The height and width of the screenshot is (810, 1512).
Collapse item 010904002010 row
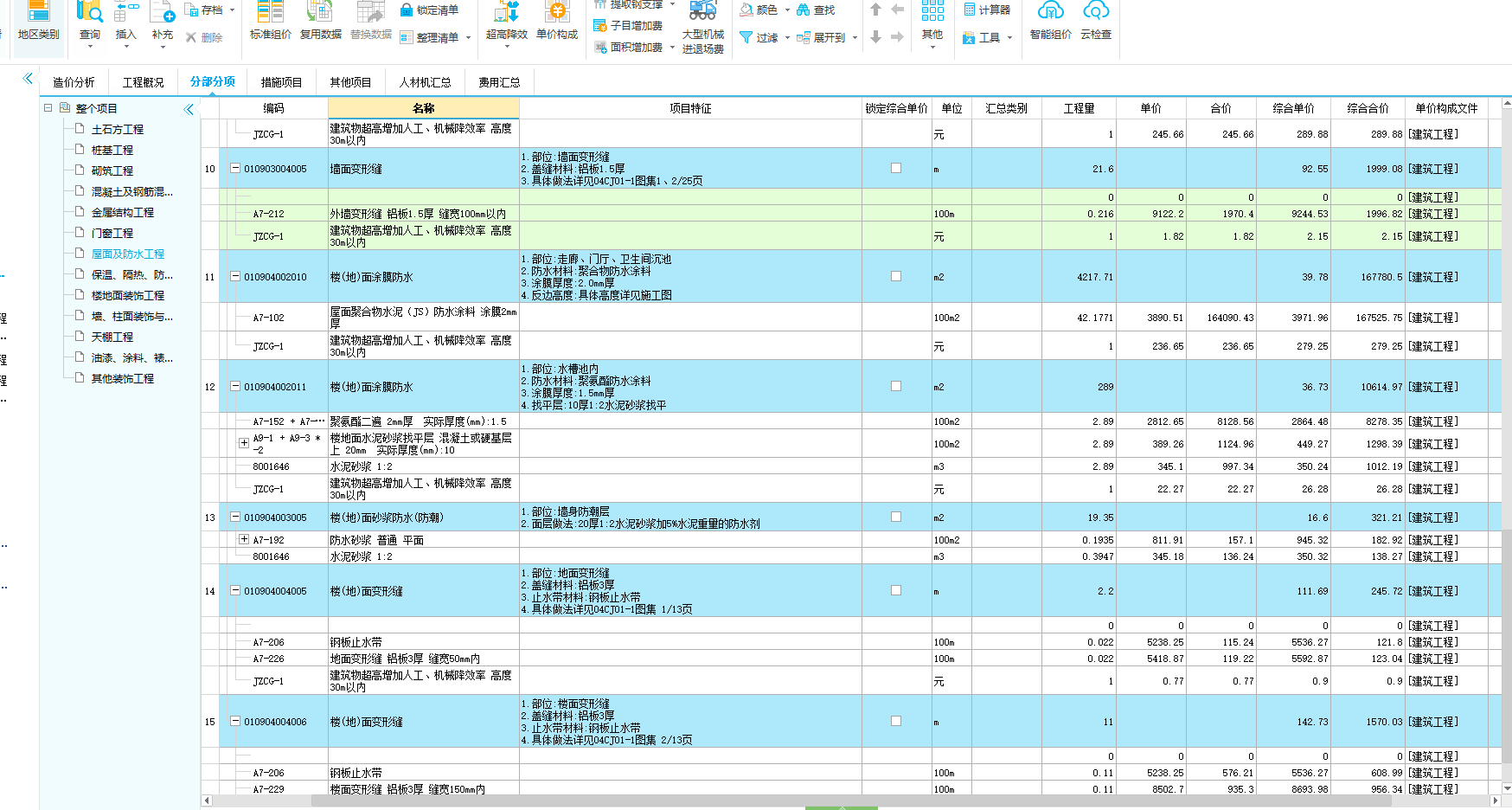click(x=235, y=276)
